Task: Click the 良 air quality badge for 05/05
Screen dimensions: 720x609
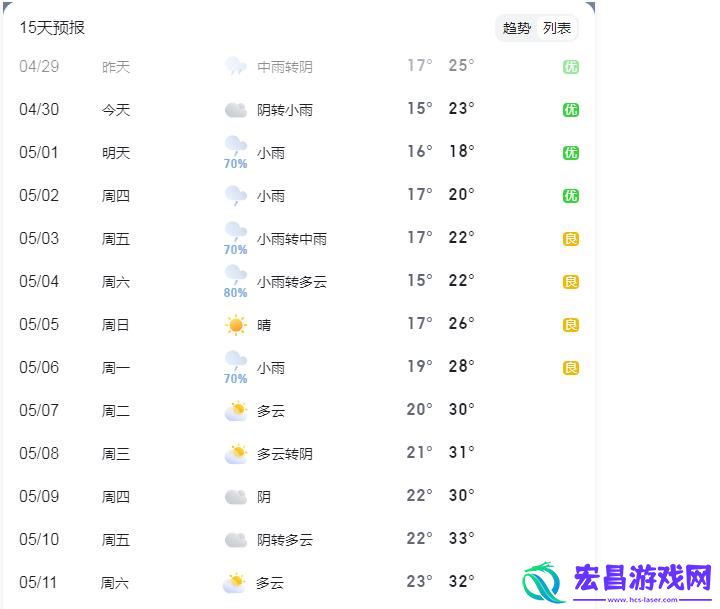Action: coord(571,325)
